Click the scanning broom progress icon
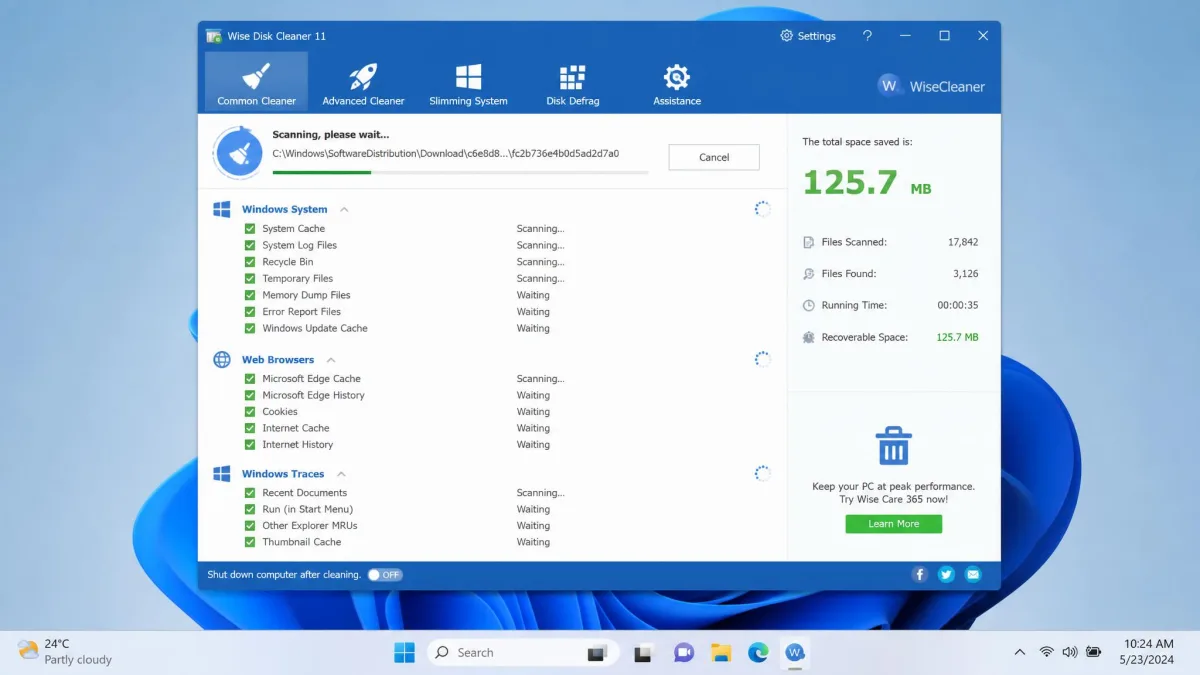 [238, 153]
